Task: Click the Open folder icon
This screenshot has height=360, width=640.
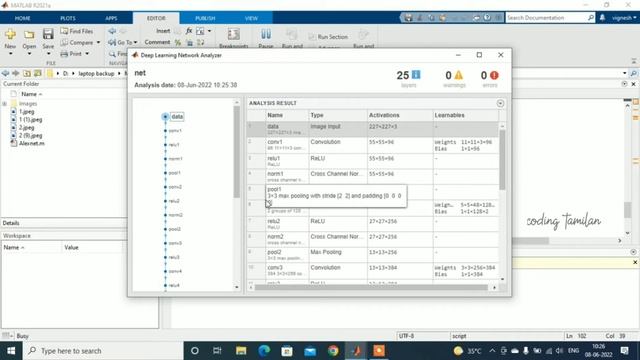Action: click(x=29, y=35)
